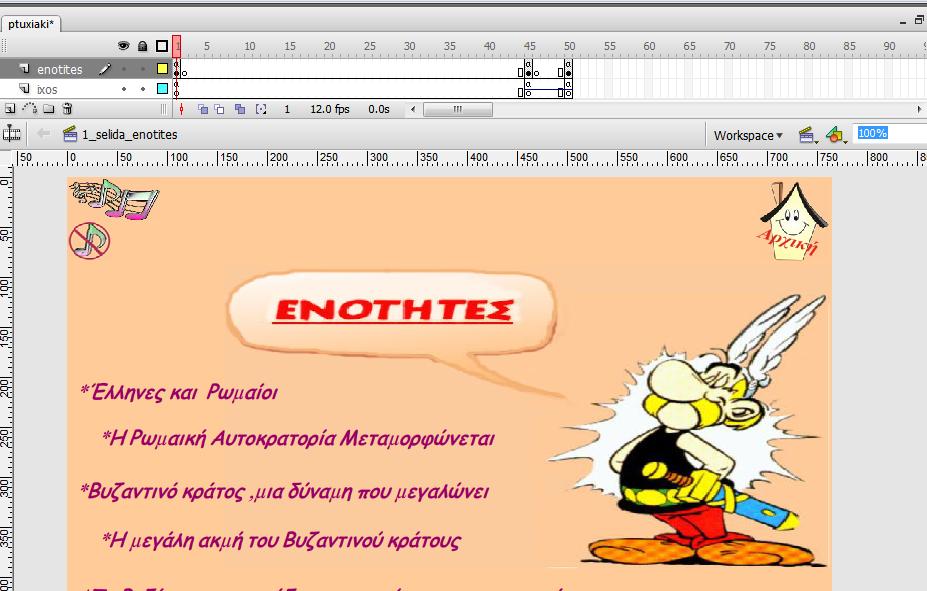Click the 'Βυζαντινό κράτος, μια δύναμη που μεγαλώνει' link
The image size is (927, 591).
point(284,492)
